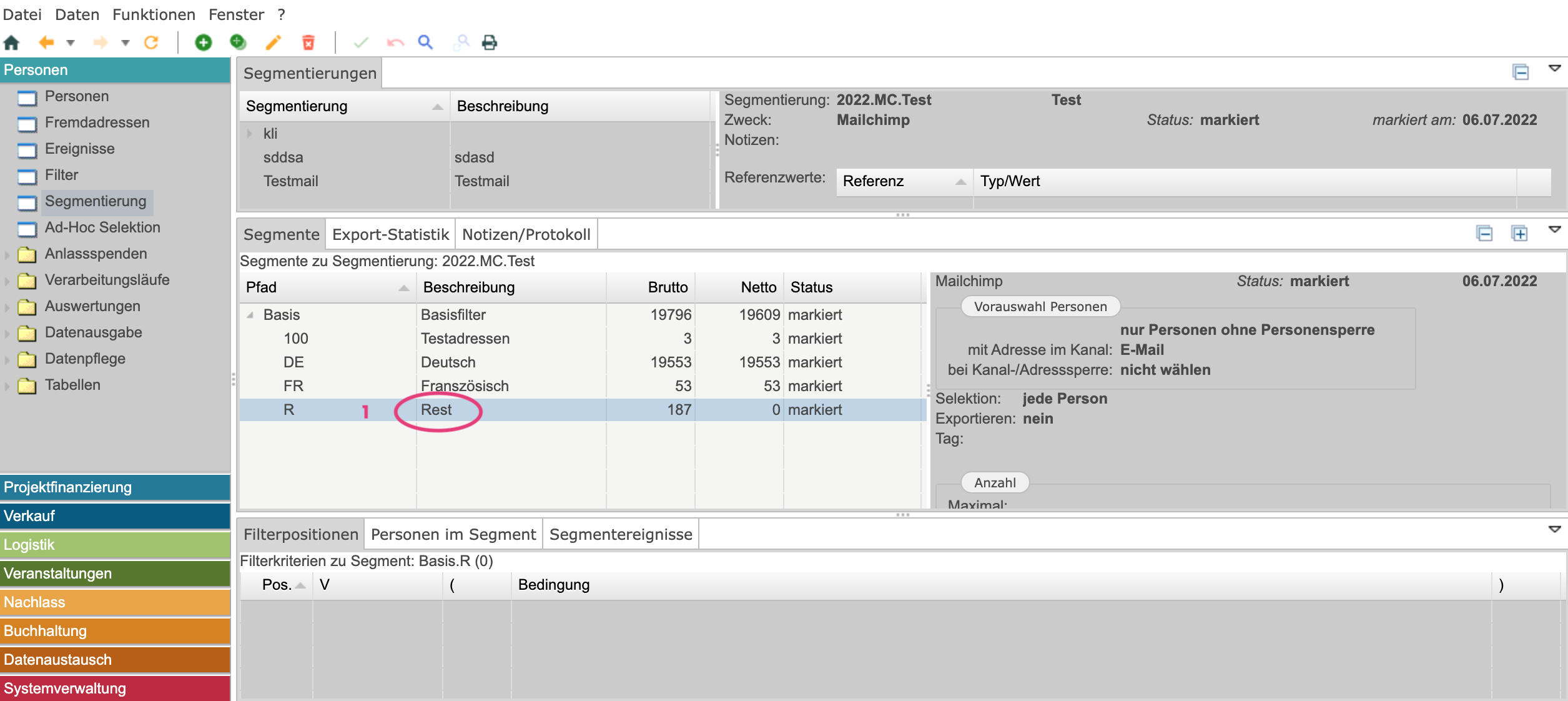This screenshot has width=1568, height=701.
Task: Open the back history dropdown arrow
Action: click(x=71, y=42)
